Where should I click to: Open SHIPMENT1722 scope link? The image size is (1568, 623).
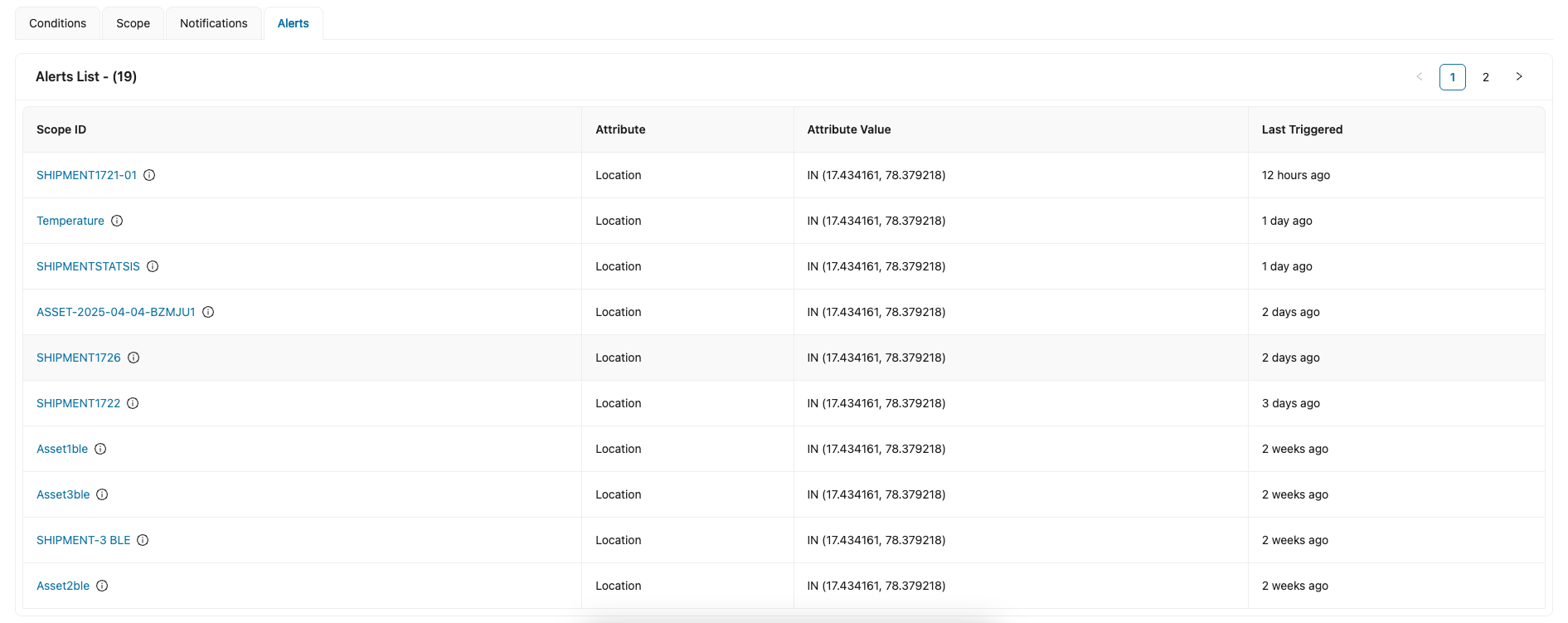coord(79,403)
